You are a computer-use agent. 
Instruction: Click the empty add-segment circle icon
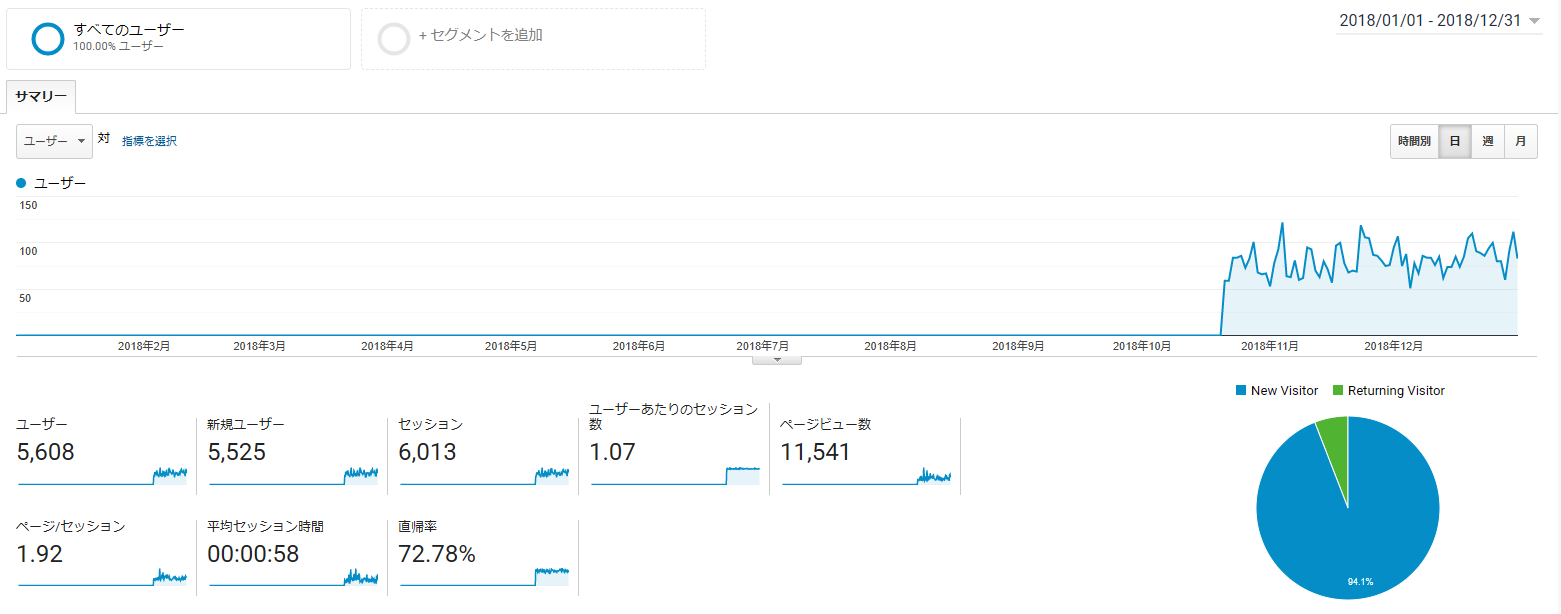pyautogui.click(x=394, y=38)
